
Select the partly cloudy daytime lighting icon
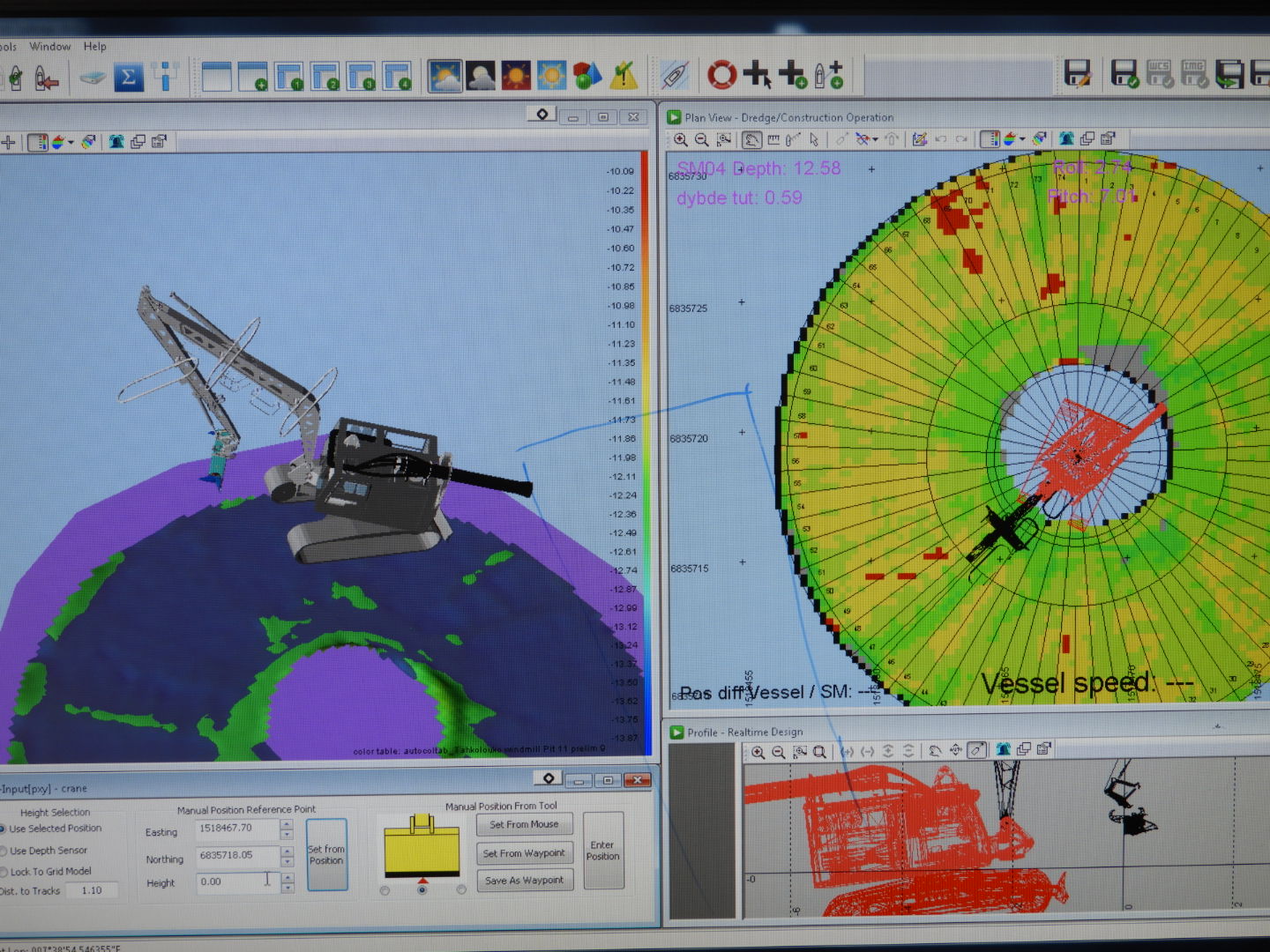pos(445,77)
